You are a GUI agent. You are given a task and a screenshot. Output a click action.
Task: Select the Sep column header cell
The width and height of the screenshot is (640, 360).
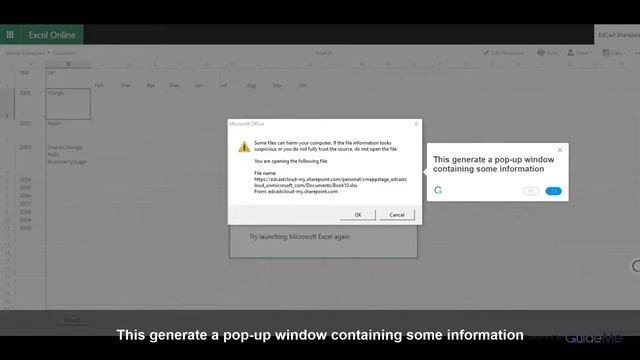tap(277, 85)
